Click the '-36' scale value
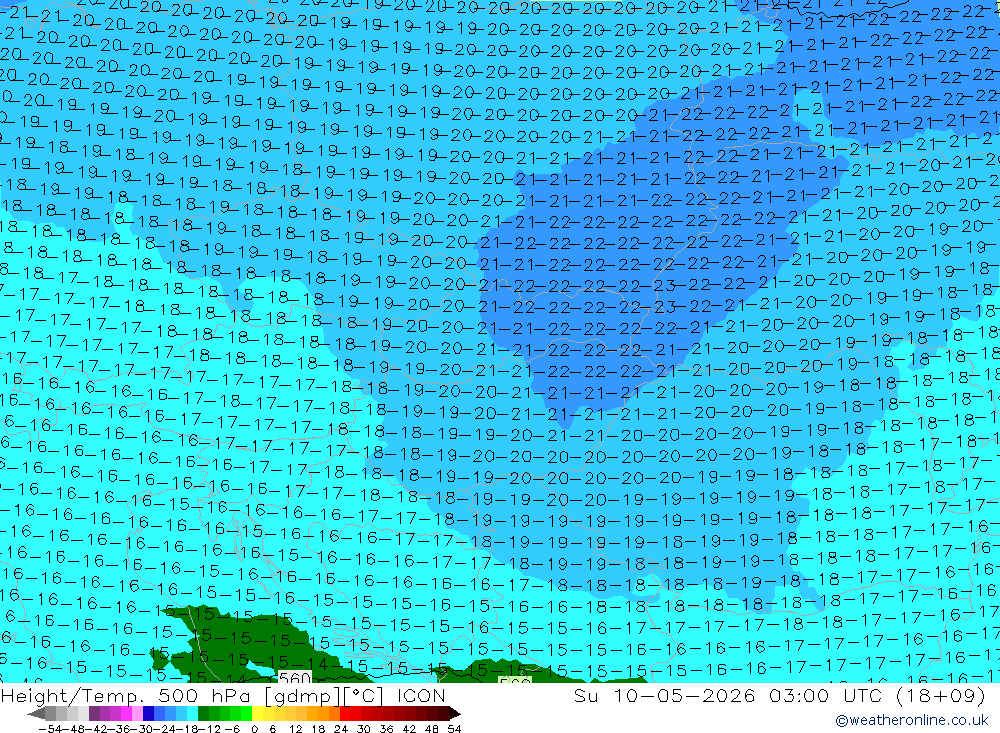This screenshot has height=733, width=1000. click(x=119, y=729)
